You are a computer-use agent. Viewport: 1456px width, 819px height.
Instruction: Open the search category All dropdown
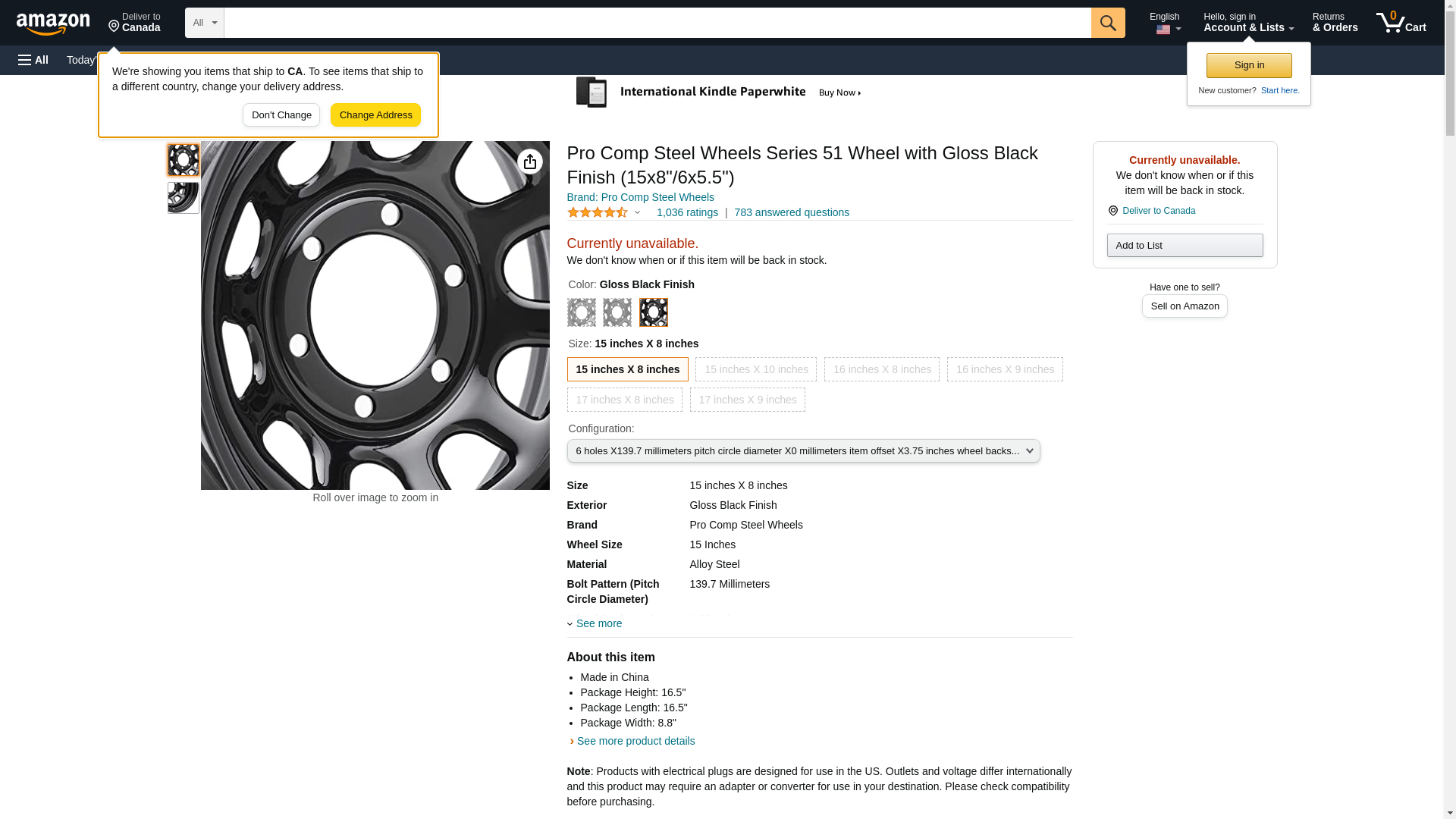tap(204, 23)
